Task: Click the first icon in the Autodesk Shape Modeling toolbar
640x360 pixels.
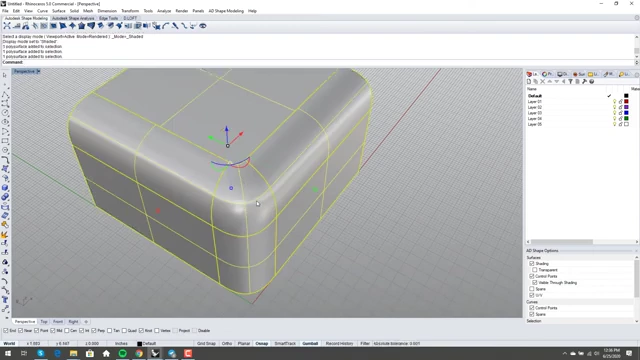Action: pos(7,26)
